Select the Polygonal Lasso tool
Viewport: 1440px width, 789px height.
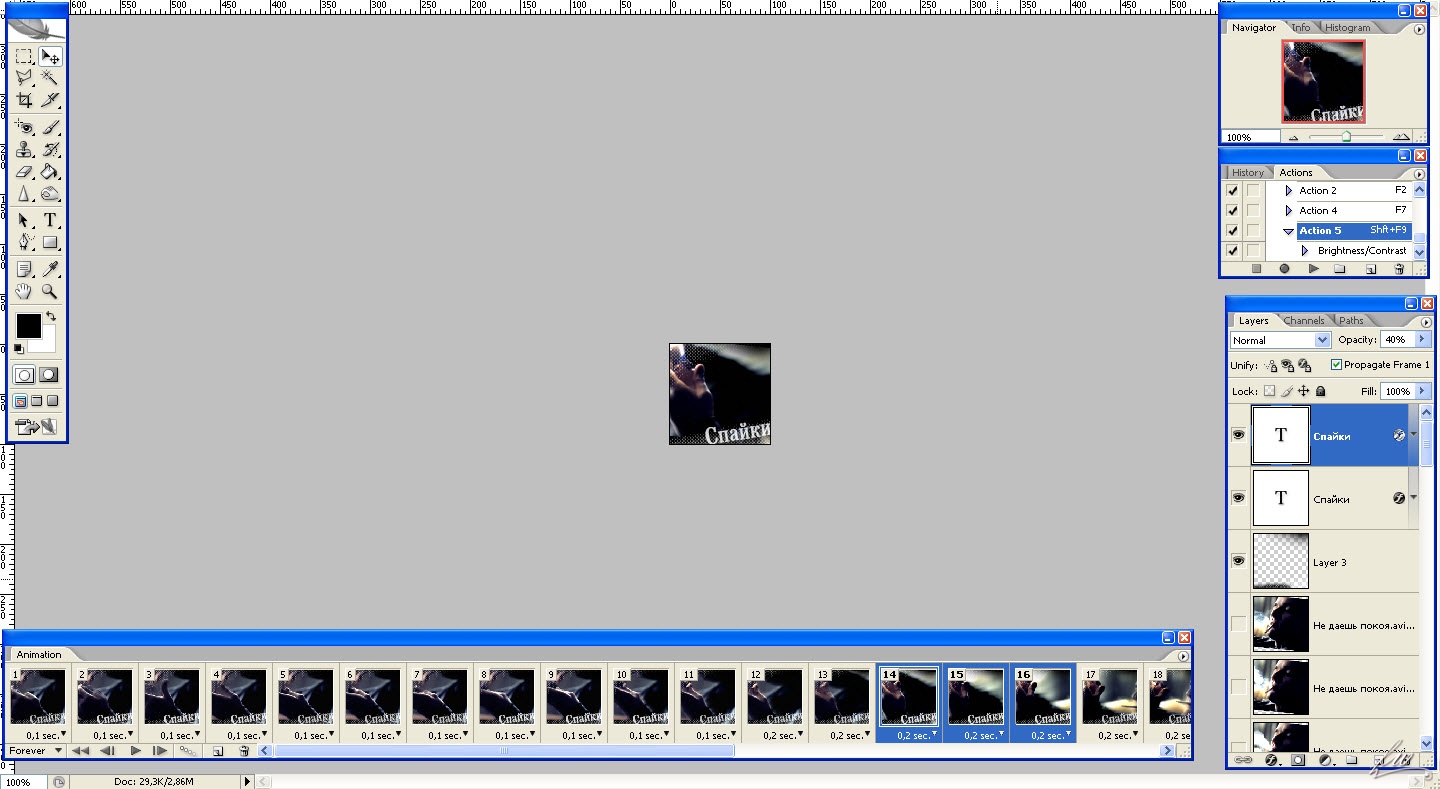[24, 78]
